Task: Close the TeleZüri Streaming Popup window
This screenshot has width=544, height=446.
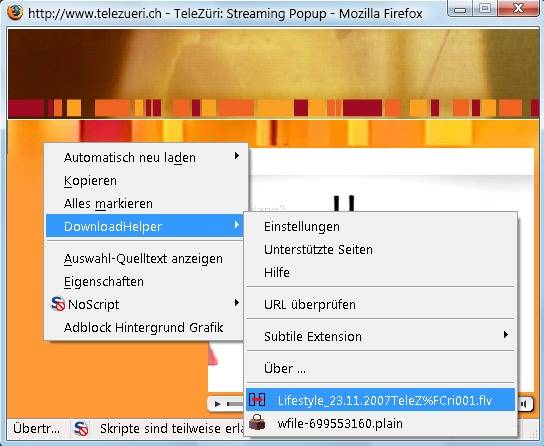Action: [519, 8]
